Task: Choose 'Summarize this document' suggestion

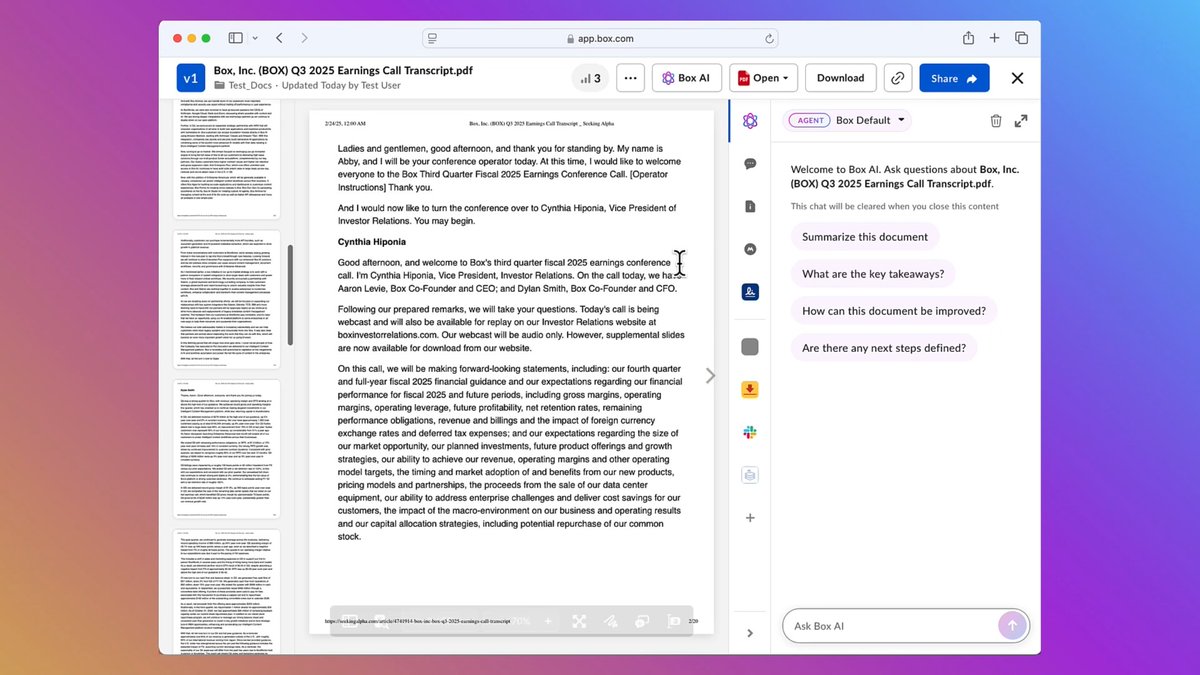Action: [865, 237]
